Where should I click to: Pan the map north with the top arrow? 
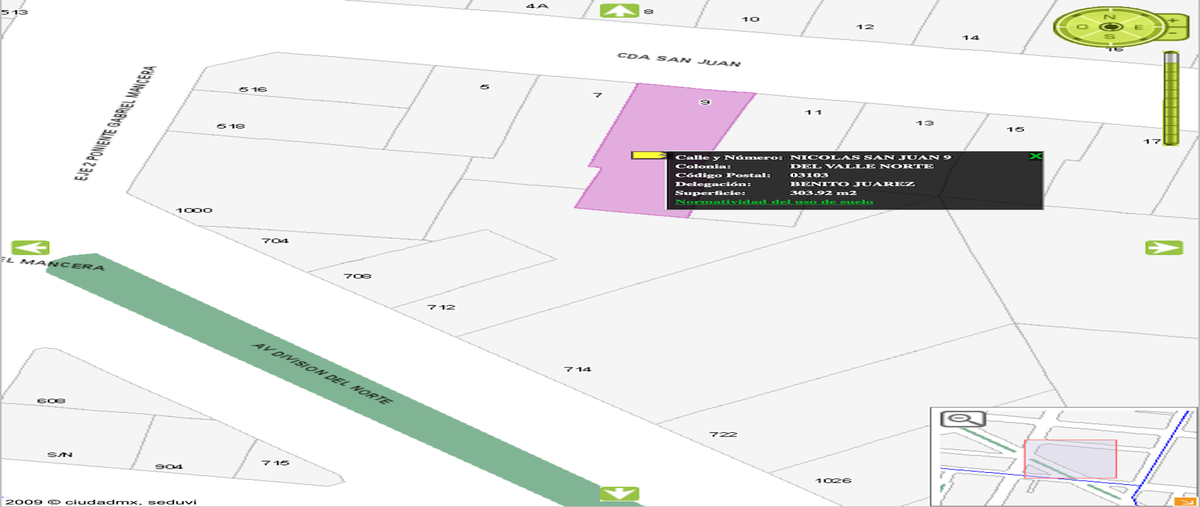[x=620, y=11]
